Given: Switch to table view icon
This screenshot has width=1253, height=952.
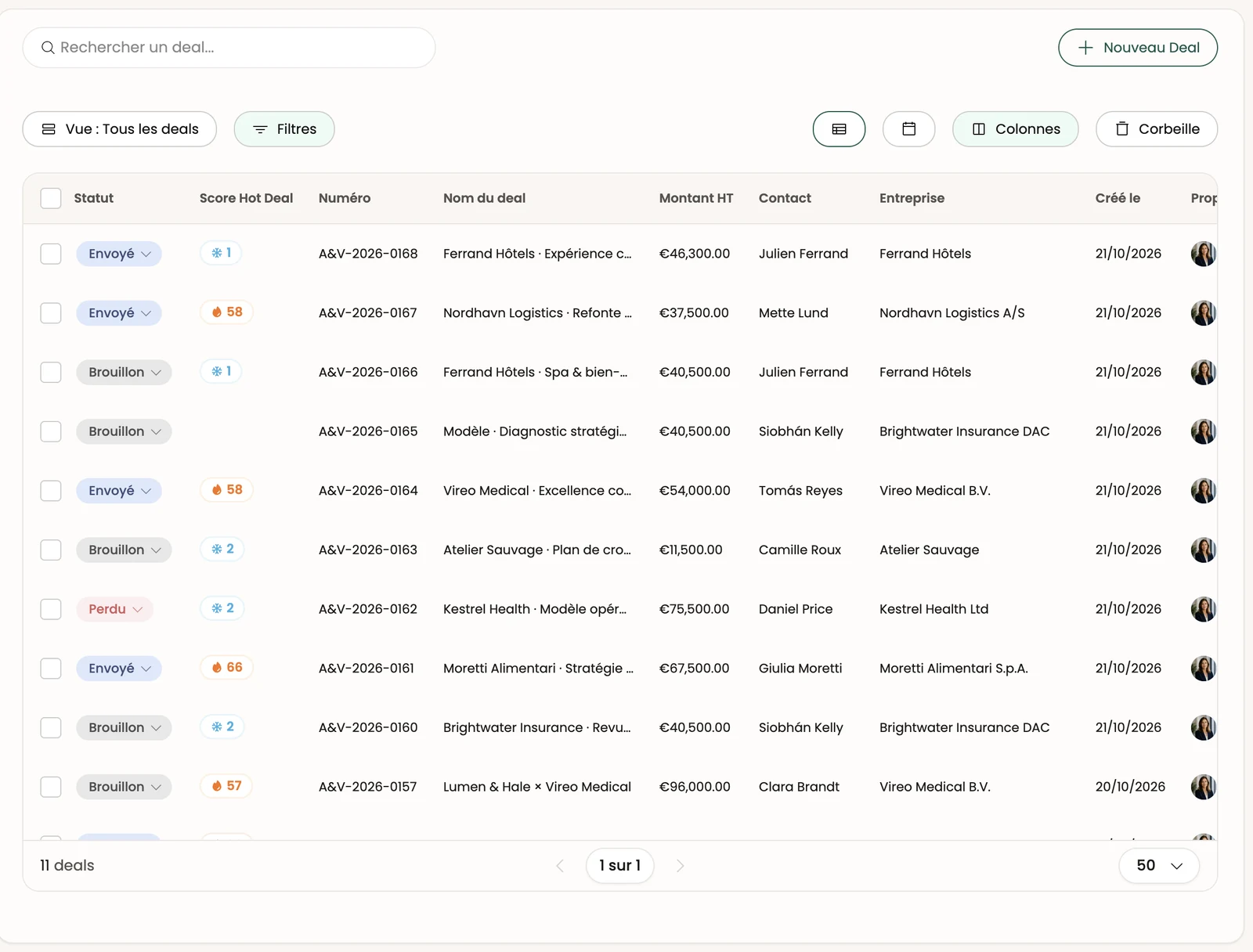Looking at the screenshot, I should [x=839, y=129].
